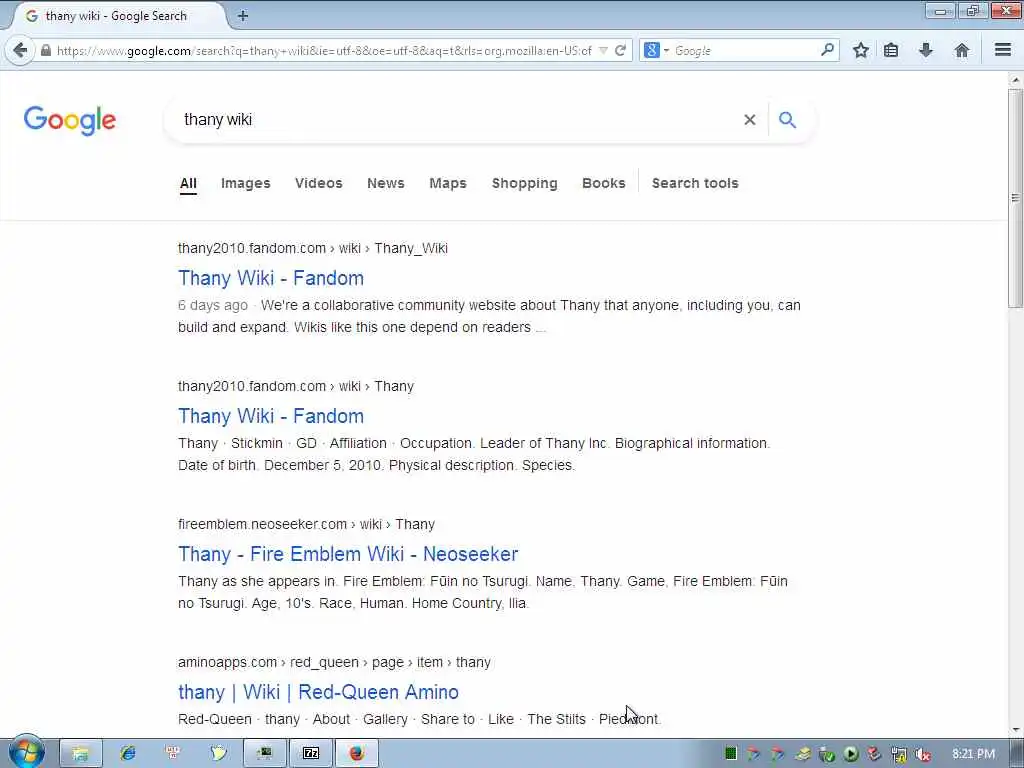Viewport: 1024px width, 768px height.
Task: Open Search tools options
Action: (695, 184)
